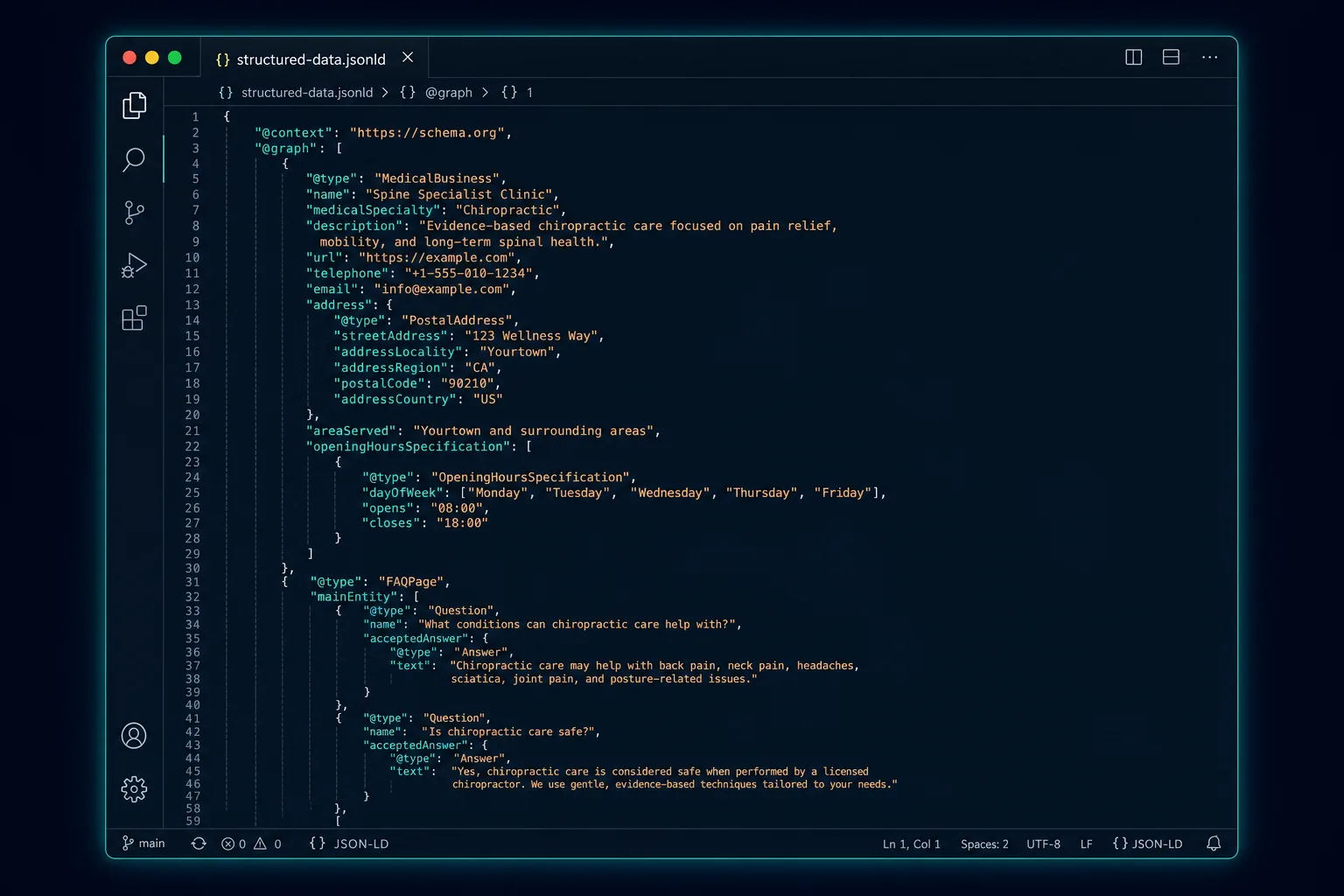Click line number 22 in gutter
The height and width of the screenshot is (896, 1344).
pyautogui.click(x=192, y=446)
